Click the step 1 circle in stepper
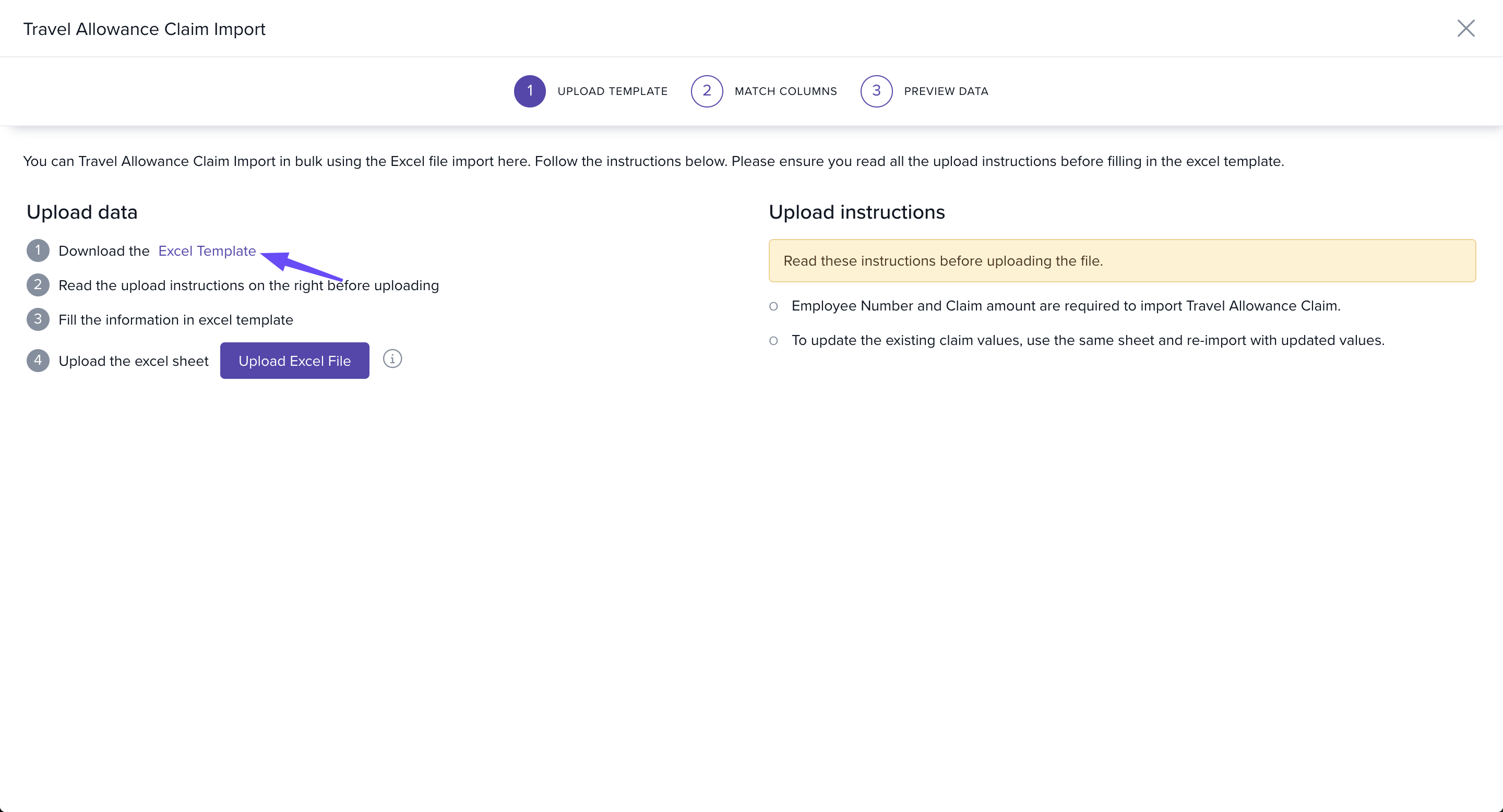The height and width of the screenshot is (812, 1503). point(530,91)
